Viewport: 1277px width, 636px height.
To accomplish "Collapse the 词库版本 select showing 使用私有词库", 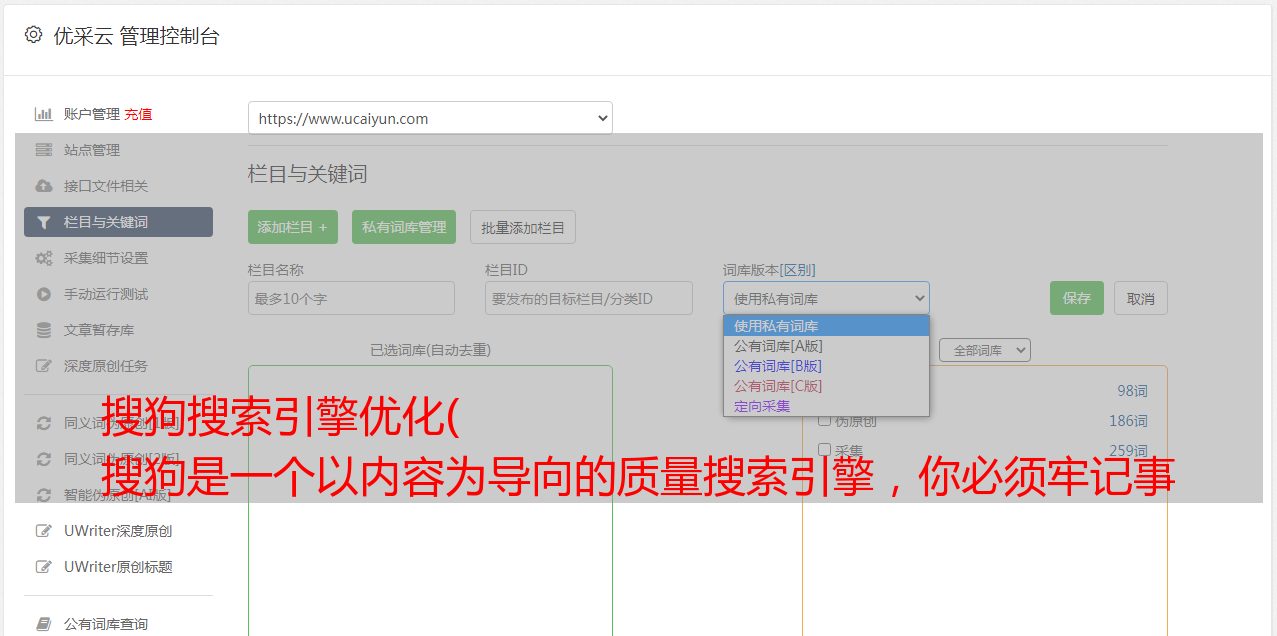I will [826, 298].
